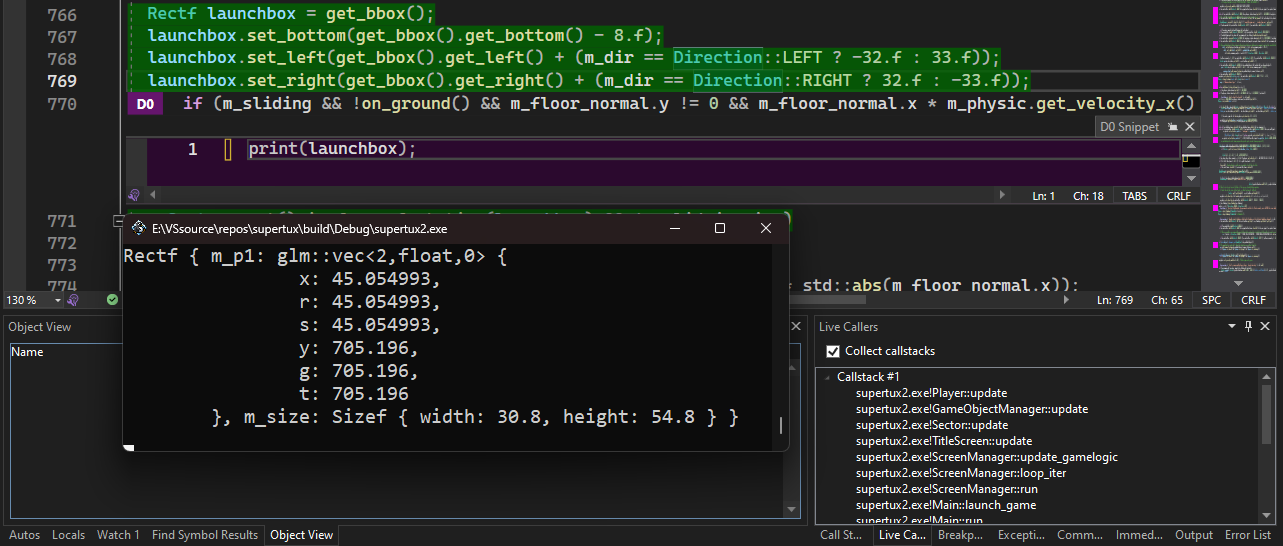The image size is (1283, 546).
Task: Click Ln: 769 position indicator
Action: [1115, 300]
